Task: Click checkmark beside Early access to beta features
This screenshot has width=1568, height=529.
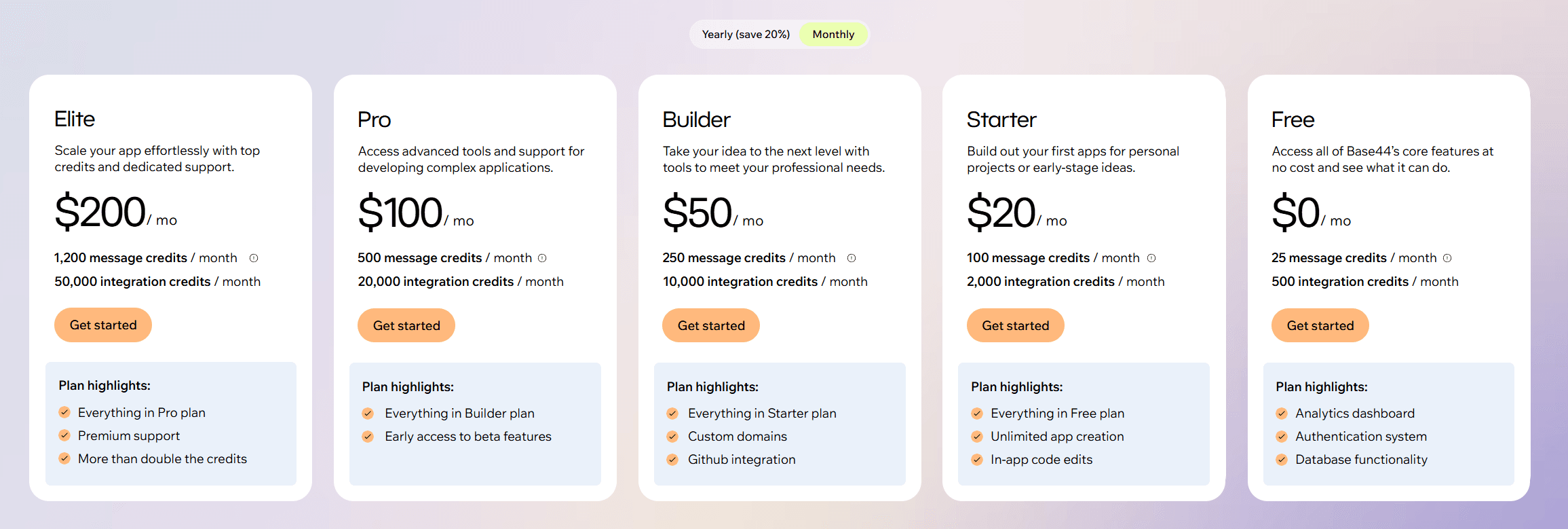Action: pyautogui.click(x=368, y=437)
